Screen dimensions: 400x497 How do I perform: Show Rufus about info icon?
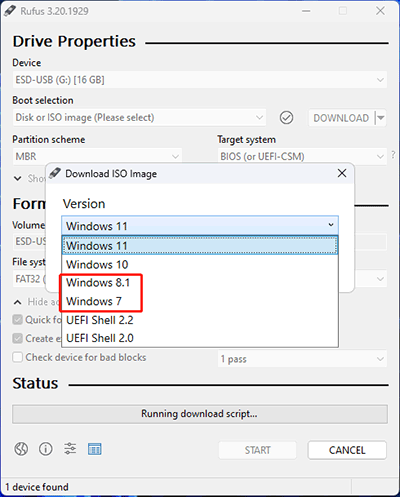click(x=46, y=449)
